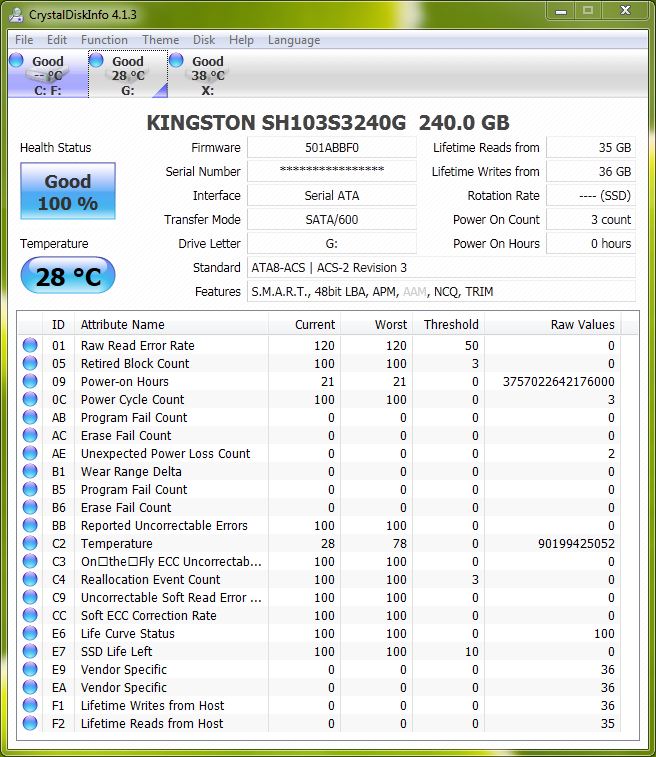Image resolution: width=656 pixels, height=757 pixels.
Task: Click the blue status orb for disk X:
Action: click(x=176, y=61)
